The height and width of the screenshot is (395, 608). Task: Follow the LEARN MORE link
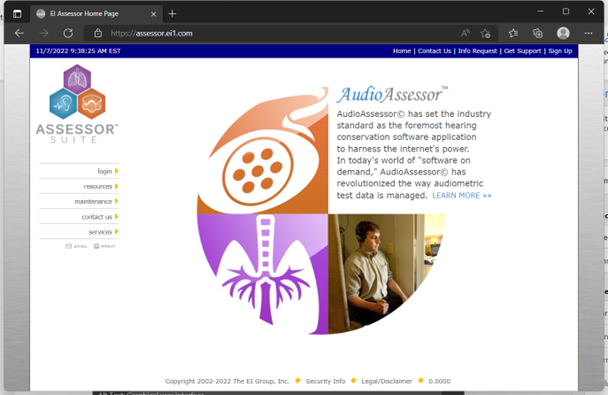point(462,195)
